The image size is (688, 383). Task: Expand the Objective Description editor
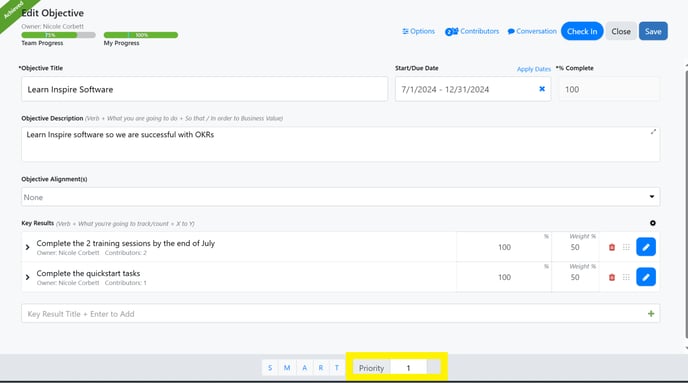(x=653, y=132)
